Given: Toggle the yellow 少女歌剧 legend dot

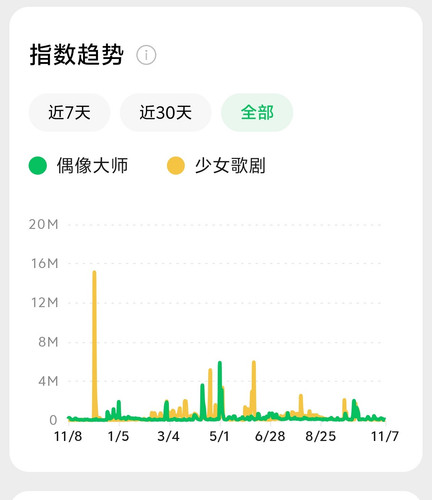Looking at the screenshot, I should [176, 165].
